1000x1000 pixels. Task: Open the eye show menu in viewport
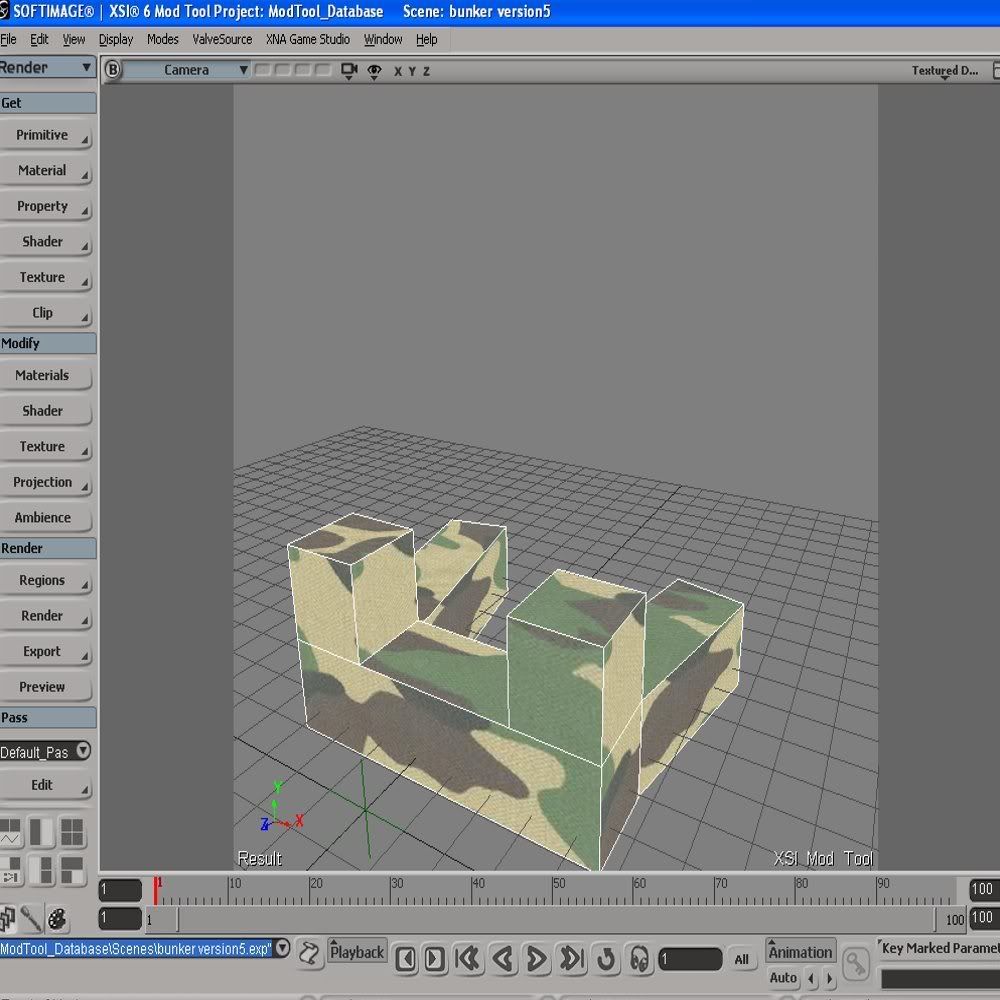[374, 71]
